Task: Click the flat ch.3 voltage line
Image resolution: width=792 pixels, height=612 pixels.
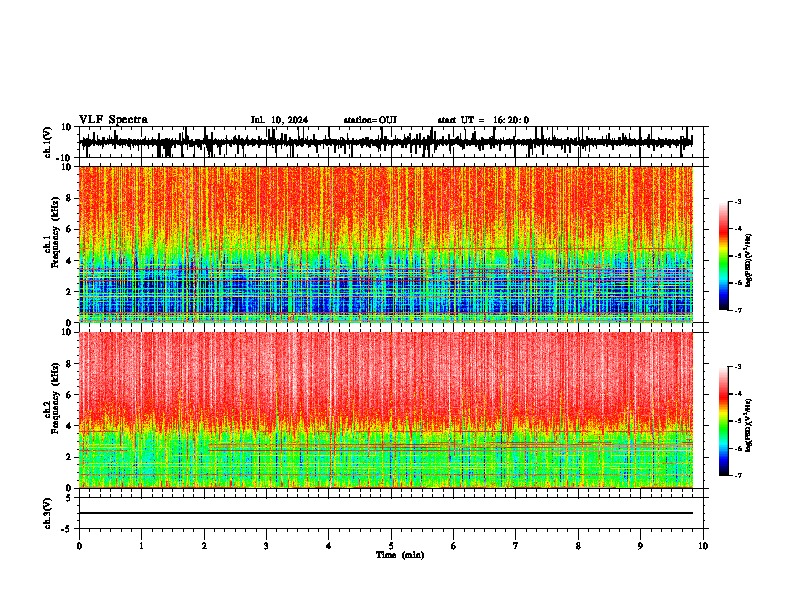Action: pyautogui.click(x=386, y=513)
